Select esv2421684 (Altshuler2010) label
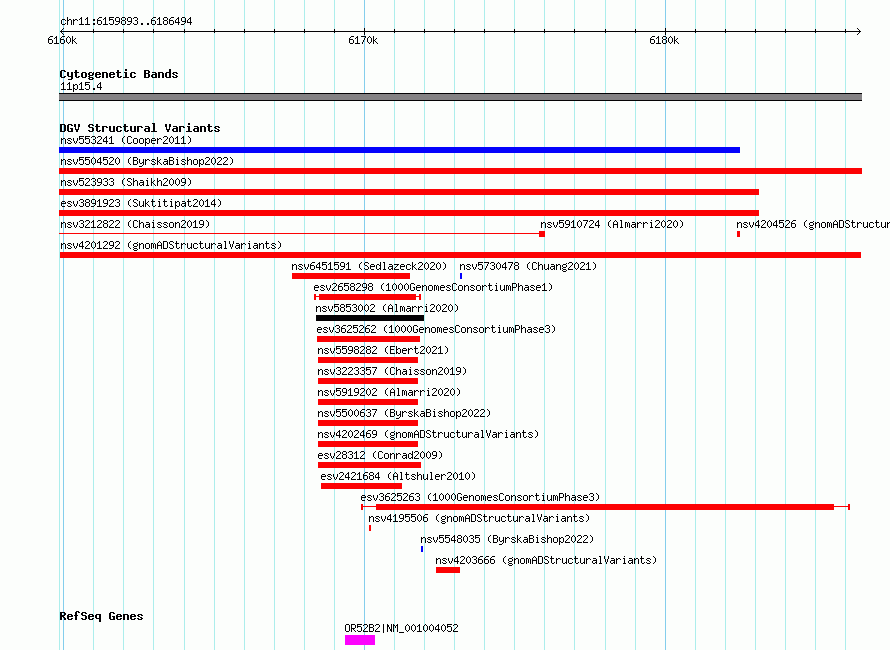 tap(398, 476)
